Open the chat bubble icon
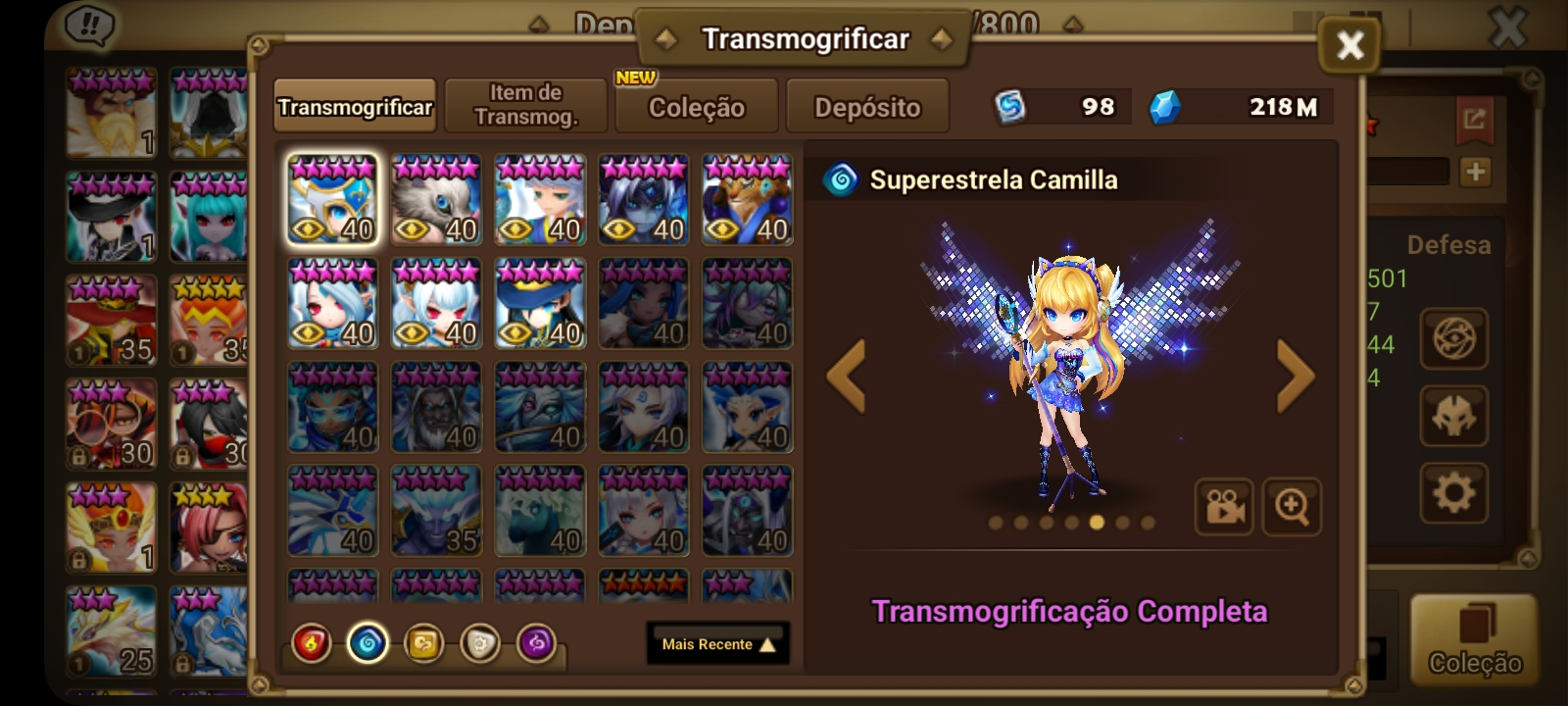This screenshot has height=706, width=1568. (x=90, y=25)
